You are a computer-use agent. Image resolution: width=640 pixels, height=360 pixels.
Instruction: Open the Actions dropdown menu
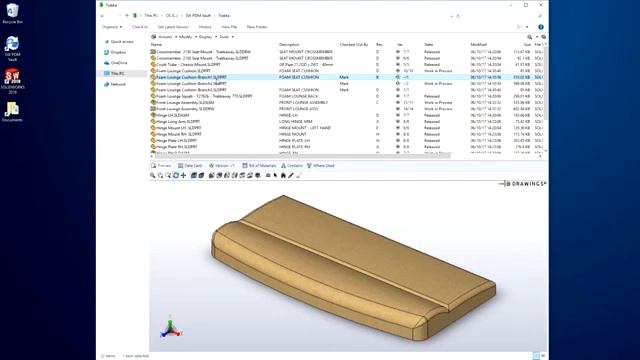[167, 37]
